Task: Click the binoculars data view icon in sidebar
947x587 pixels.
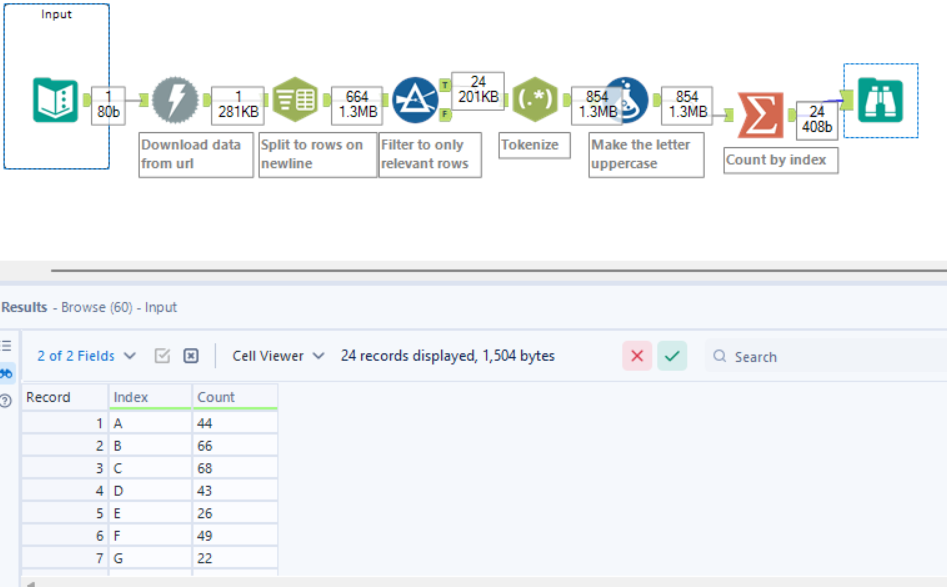Action: (x=7, y=373)
